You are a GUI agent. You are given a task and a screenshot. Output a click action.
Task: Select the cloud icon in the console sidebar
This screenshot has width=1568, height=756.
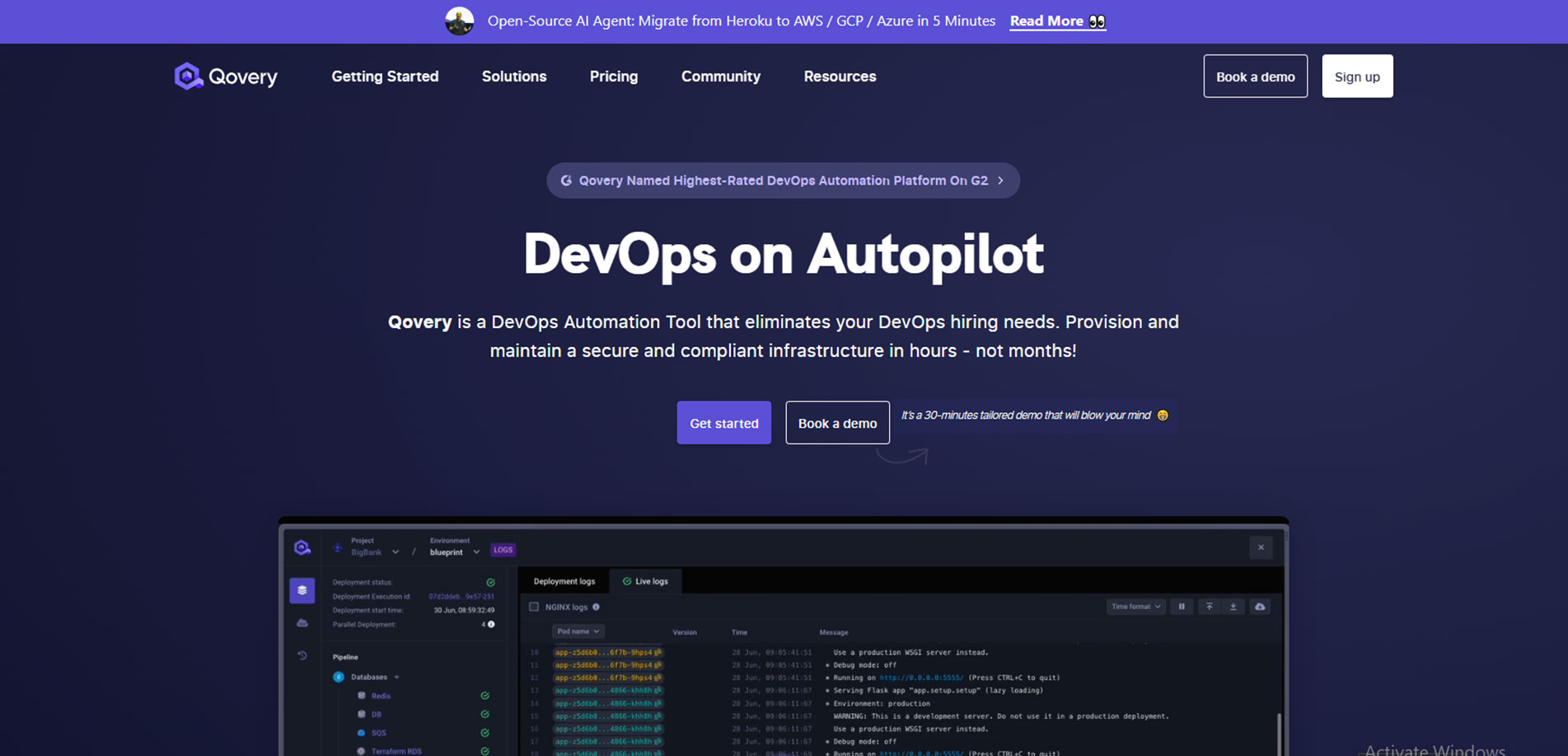coord(302,623)
